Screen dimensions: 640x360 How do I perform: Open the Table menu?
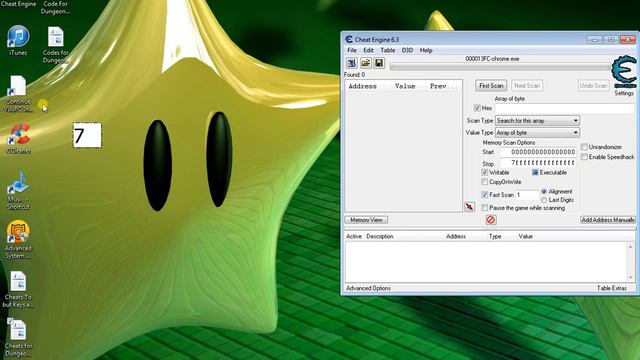click(387, 50)
